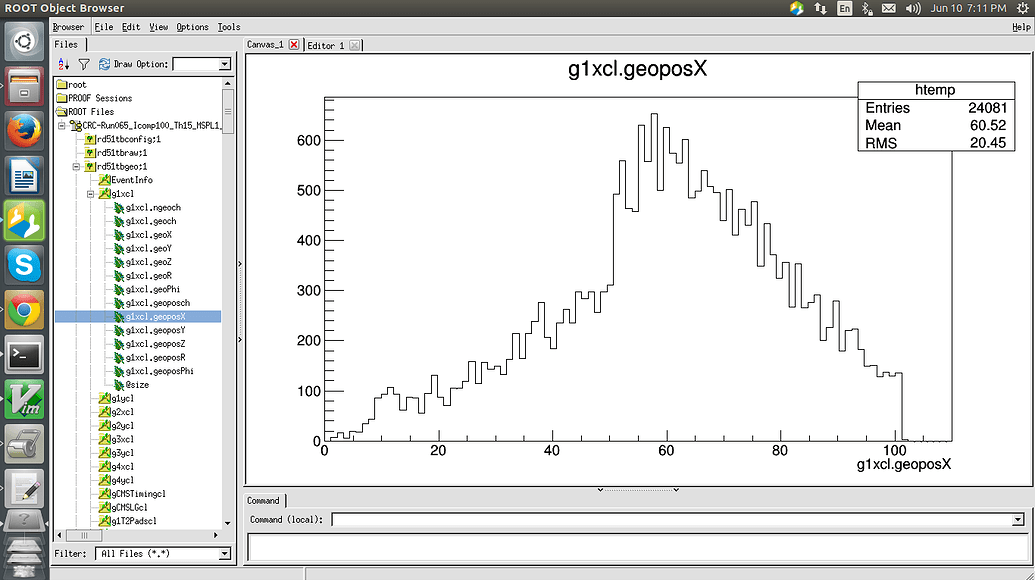Screen dimensions: 1035x580
Task: Collapse the rd51tbgeo;1 tree node
Action: [76, 166]
